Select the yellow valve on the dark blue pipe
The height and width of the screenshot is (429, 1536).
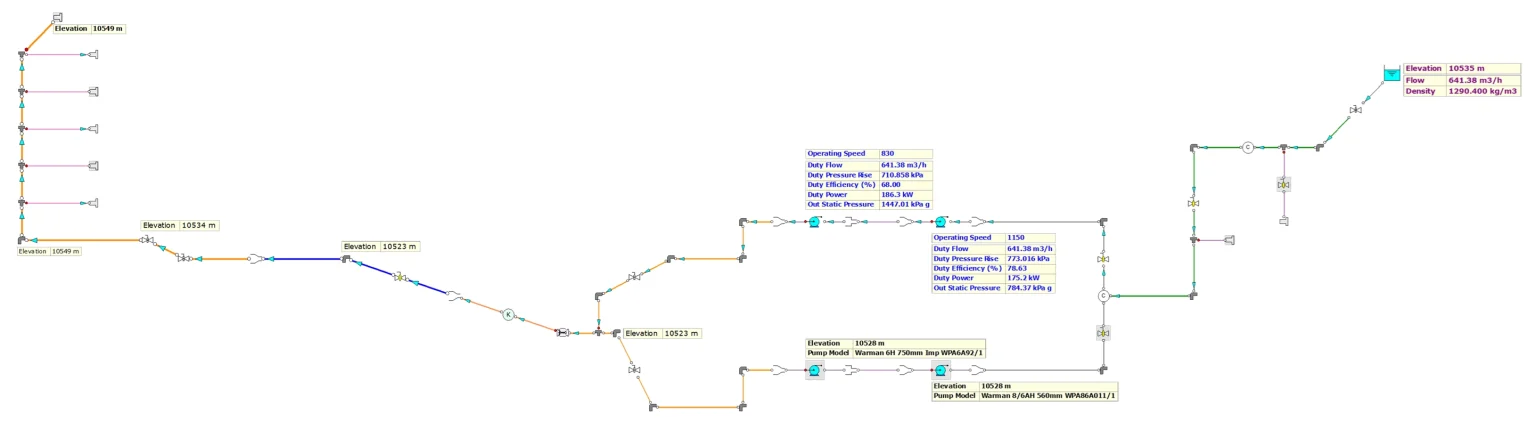[x=399, y=277]
